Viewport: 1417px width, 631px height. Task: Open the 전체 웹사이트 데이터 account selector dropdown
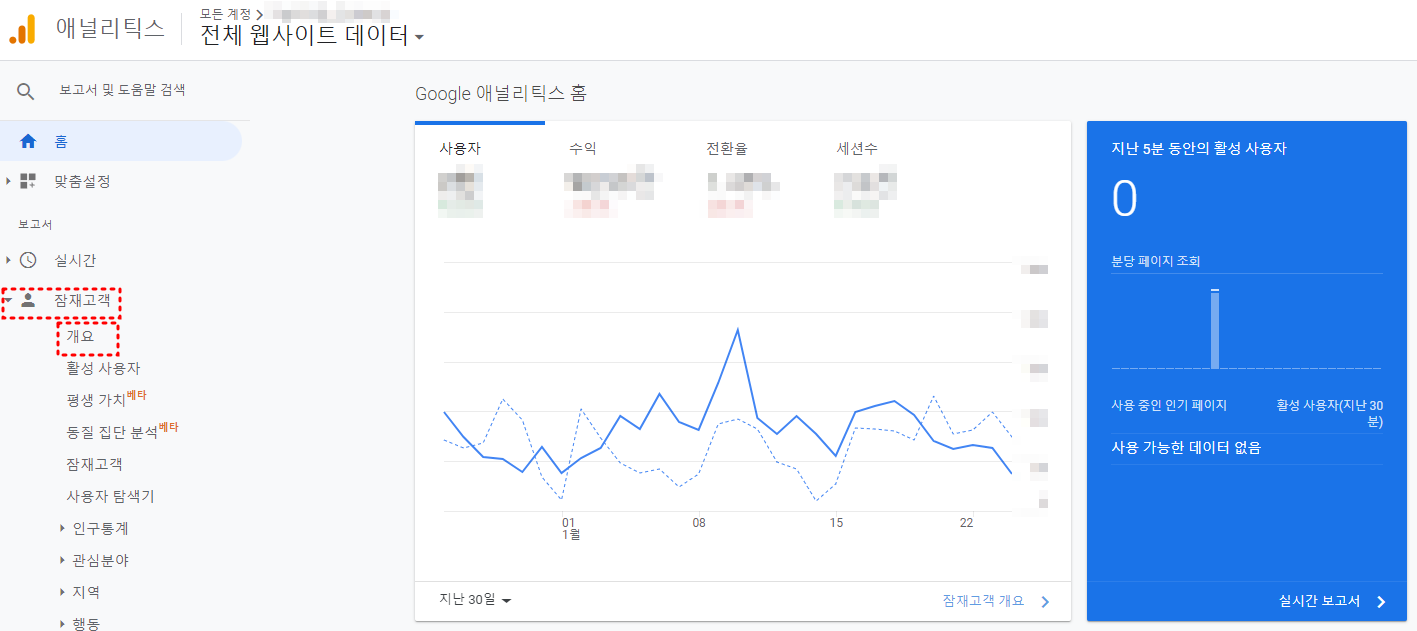click(313, 36)
